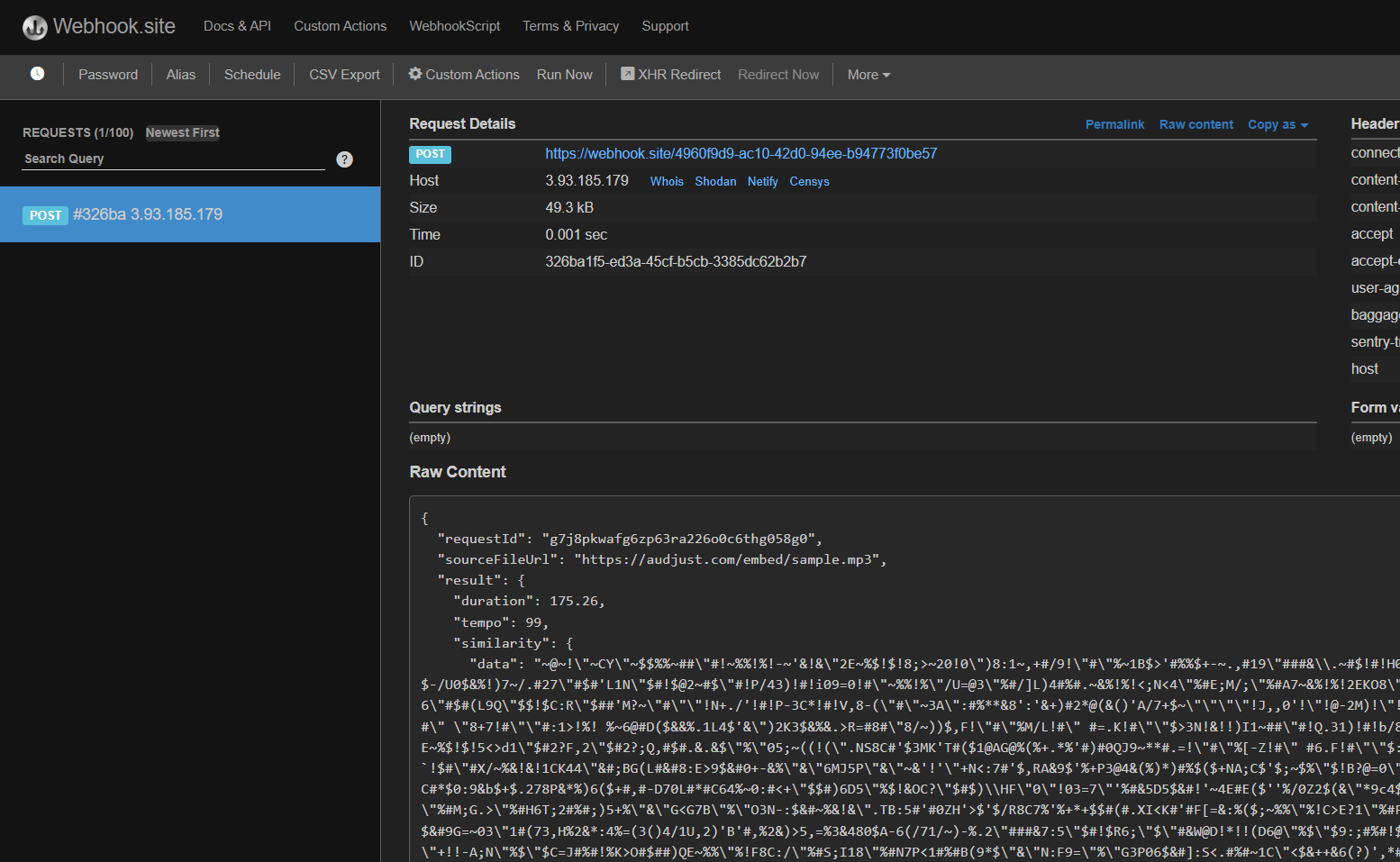Click the search query help icon

pos(344,159)
